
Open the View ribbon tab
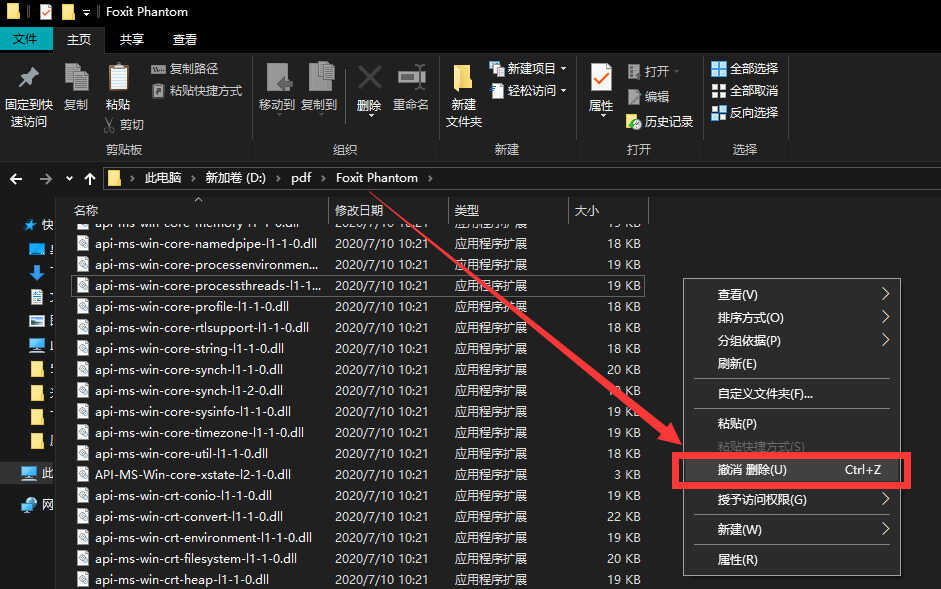pos(185,39)
